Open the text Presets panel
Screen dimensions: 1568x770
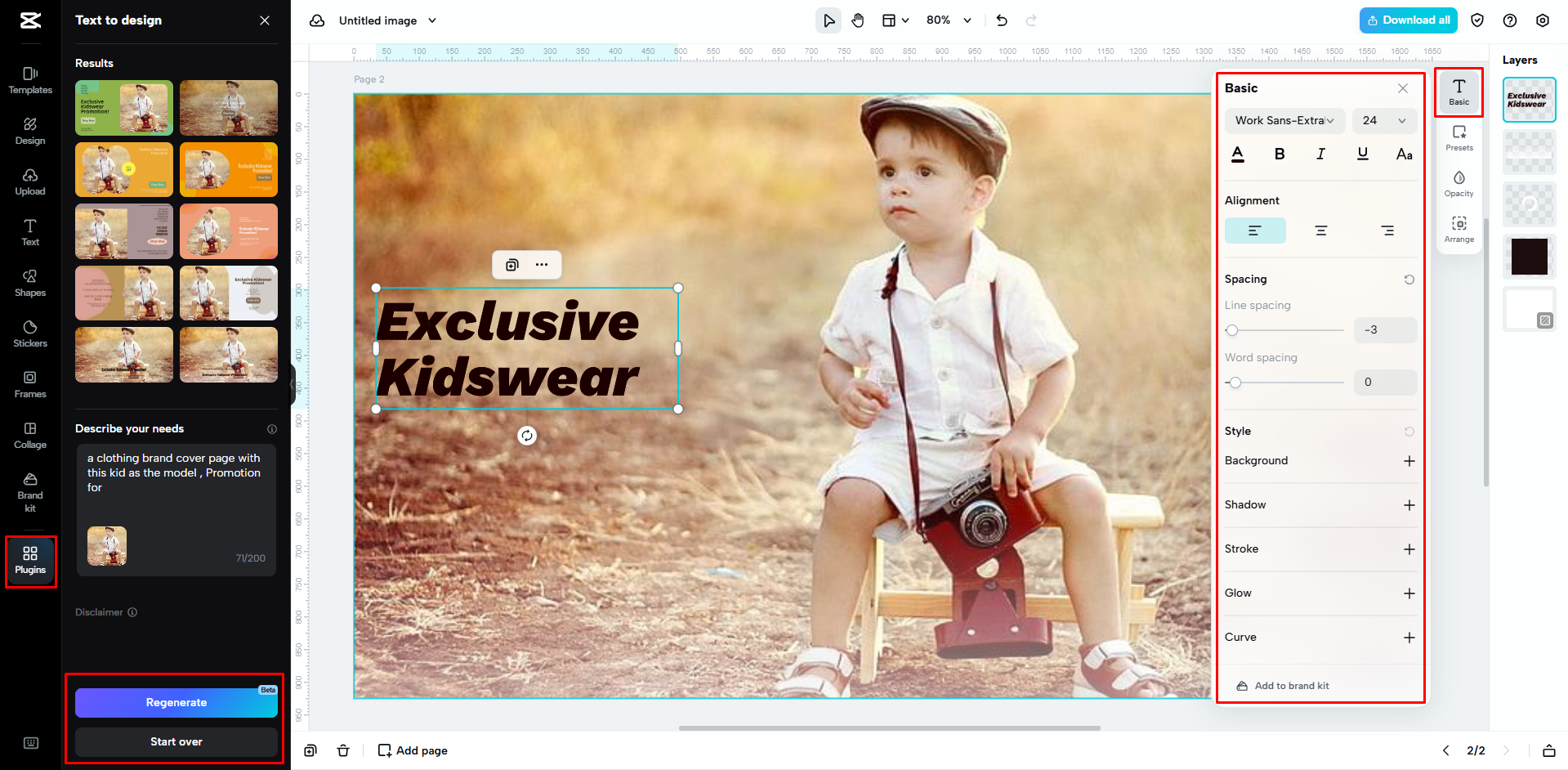coord(1459,137)
